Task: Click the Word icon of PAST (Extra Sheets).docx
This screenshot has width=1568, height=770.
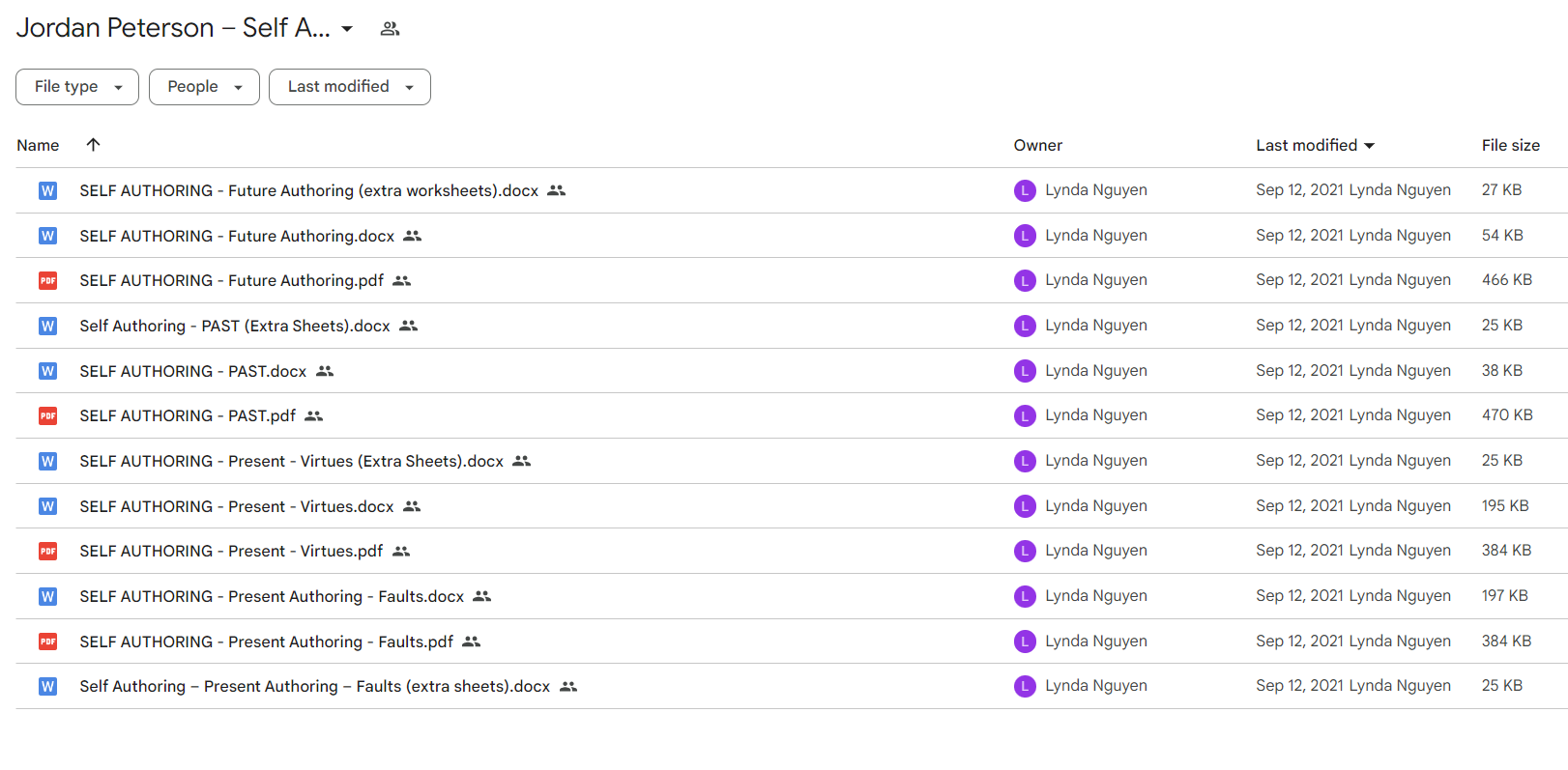Action: [x=47, y=326]
